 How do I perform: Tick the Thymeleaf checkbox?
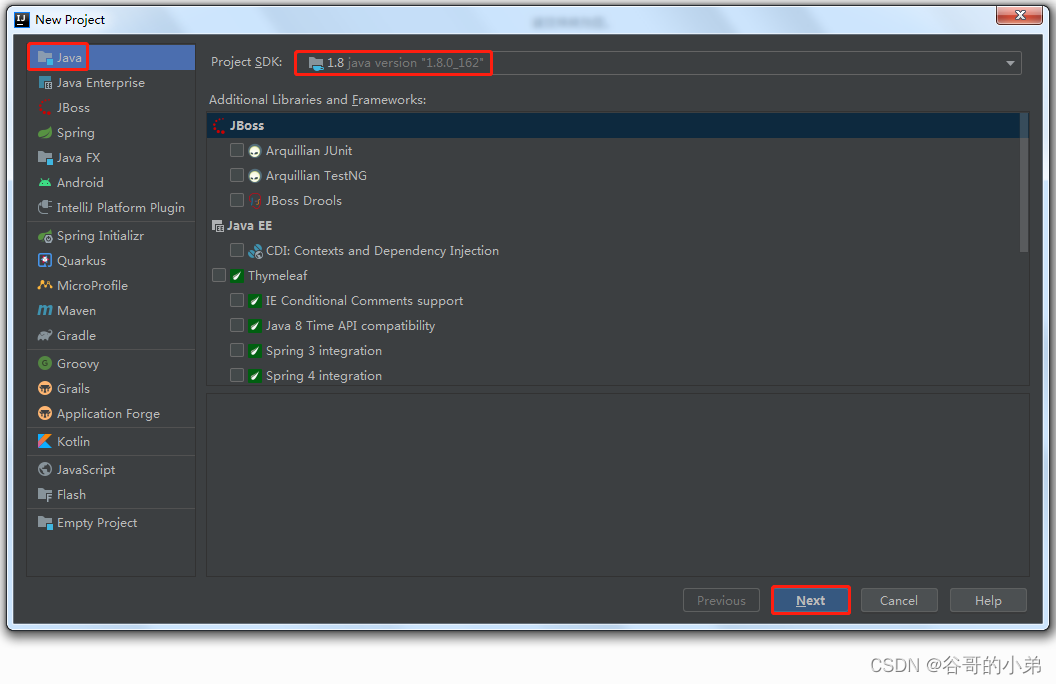coord(219,275)
